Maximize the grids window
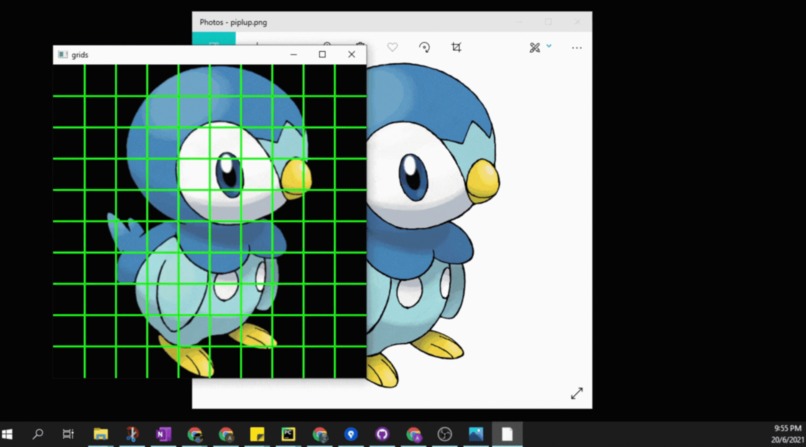This screenshot has height=447, width=806. pos(322,54)
